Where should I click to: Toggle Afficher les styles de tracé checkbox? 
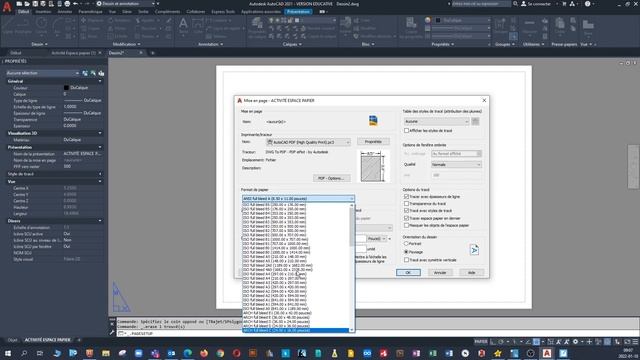(x=407, y=131)
